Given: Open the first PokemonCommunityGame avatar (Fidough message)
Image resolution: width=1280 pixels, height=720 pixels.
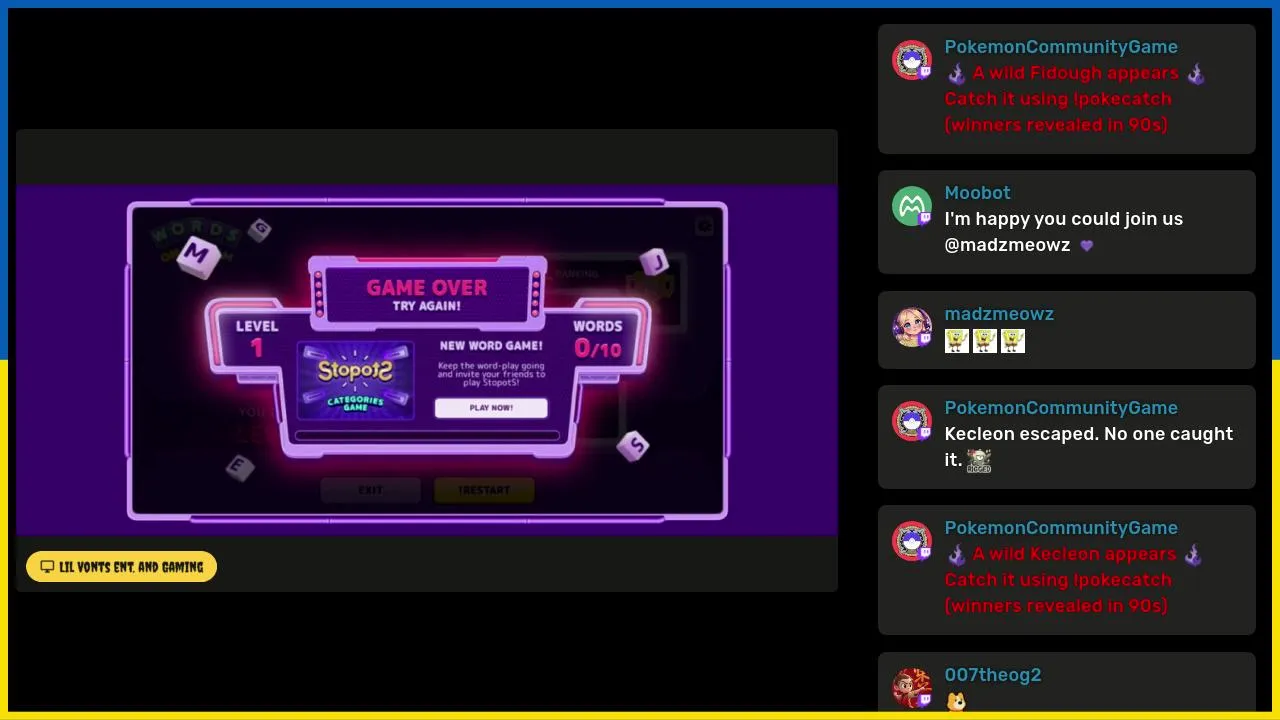Looking at the screenshot, I should (x=912, y=61).
